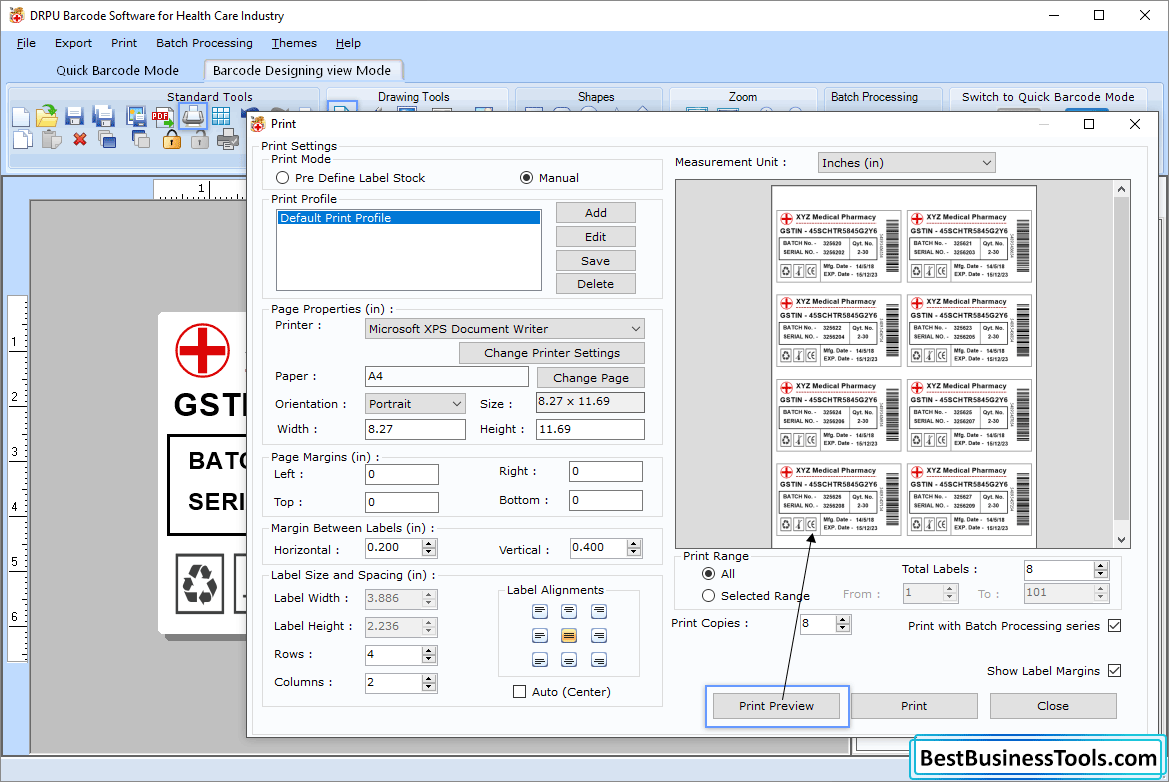1169x782 pixels.
Task: Click the Save All multi-disk icon
Action: 104,116
